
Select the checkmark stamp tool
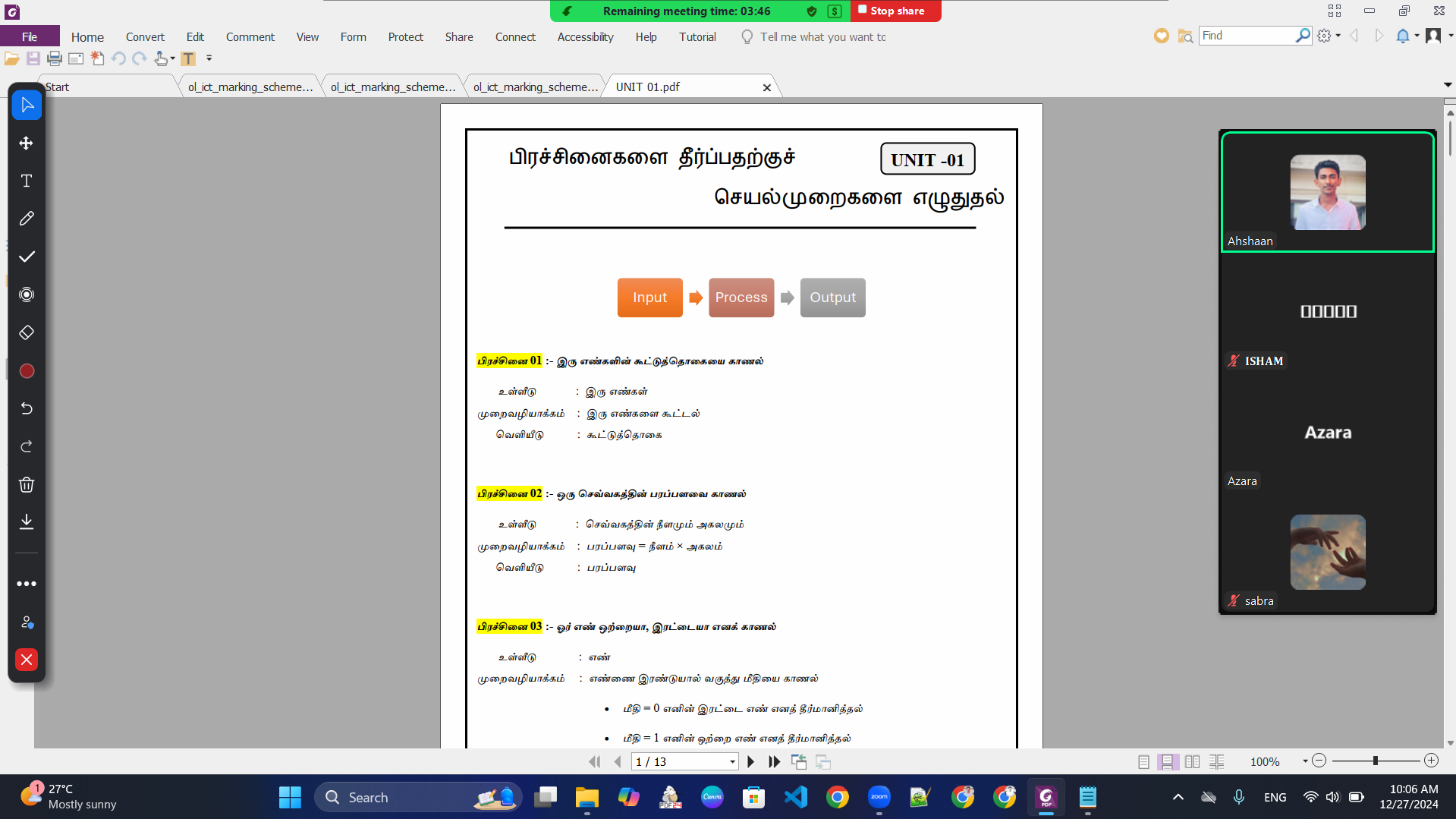[27, 257]
